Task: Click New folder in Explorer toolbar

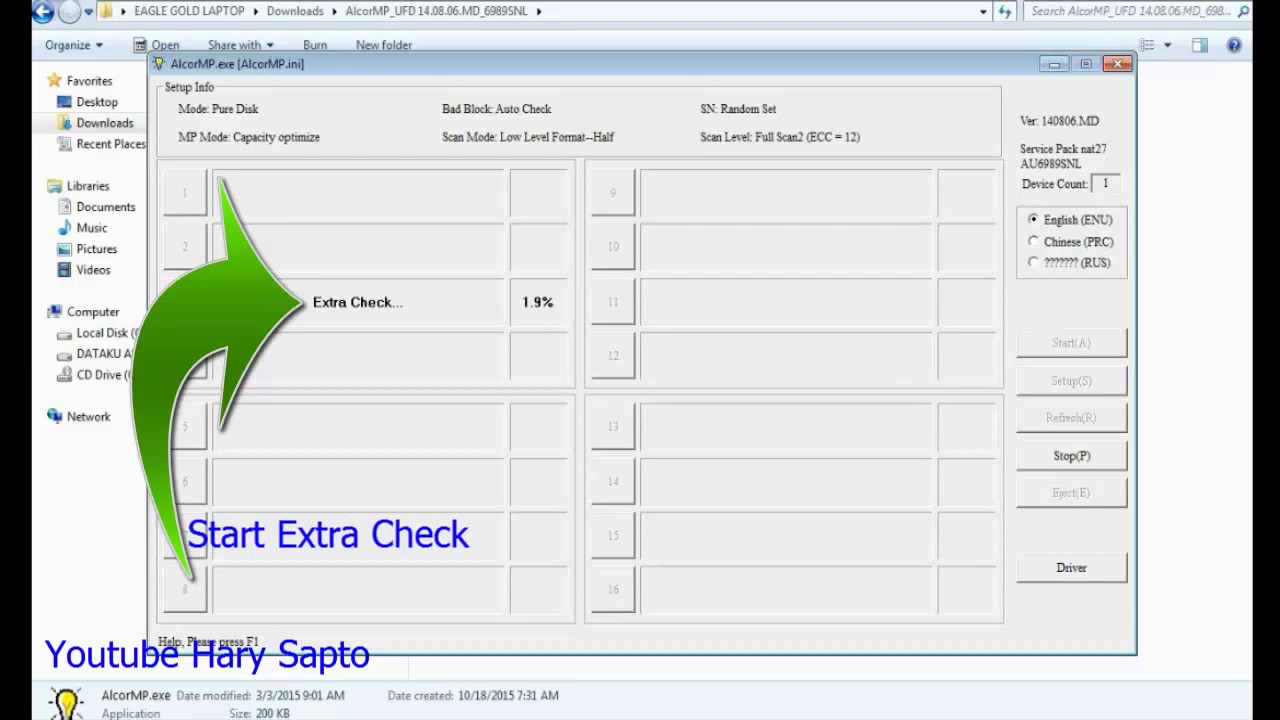Action: coord(384,45)
